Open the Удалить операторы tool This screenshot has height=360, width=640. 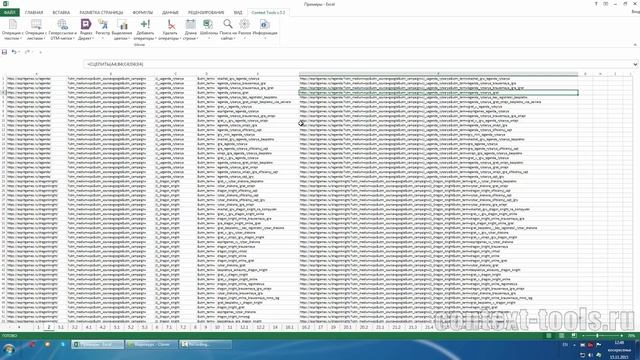(x=170, y=29)
